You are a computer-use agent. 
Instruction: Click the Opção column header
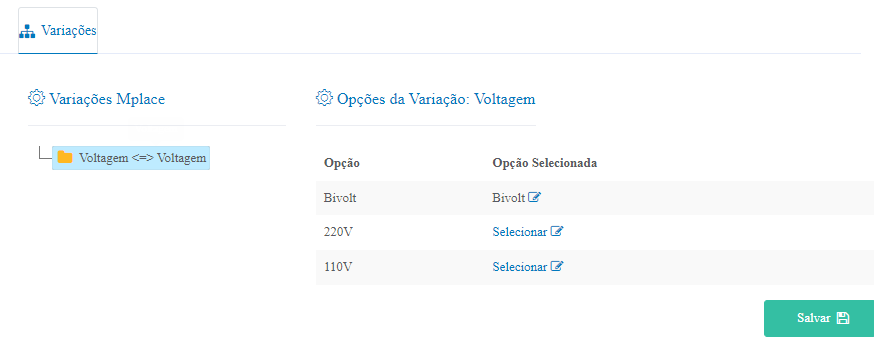(x=342, y=163)
